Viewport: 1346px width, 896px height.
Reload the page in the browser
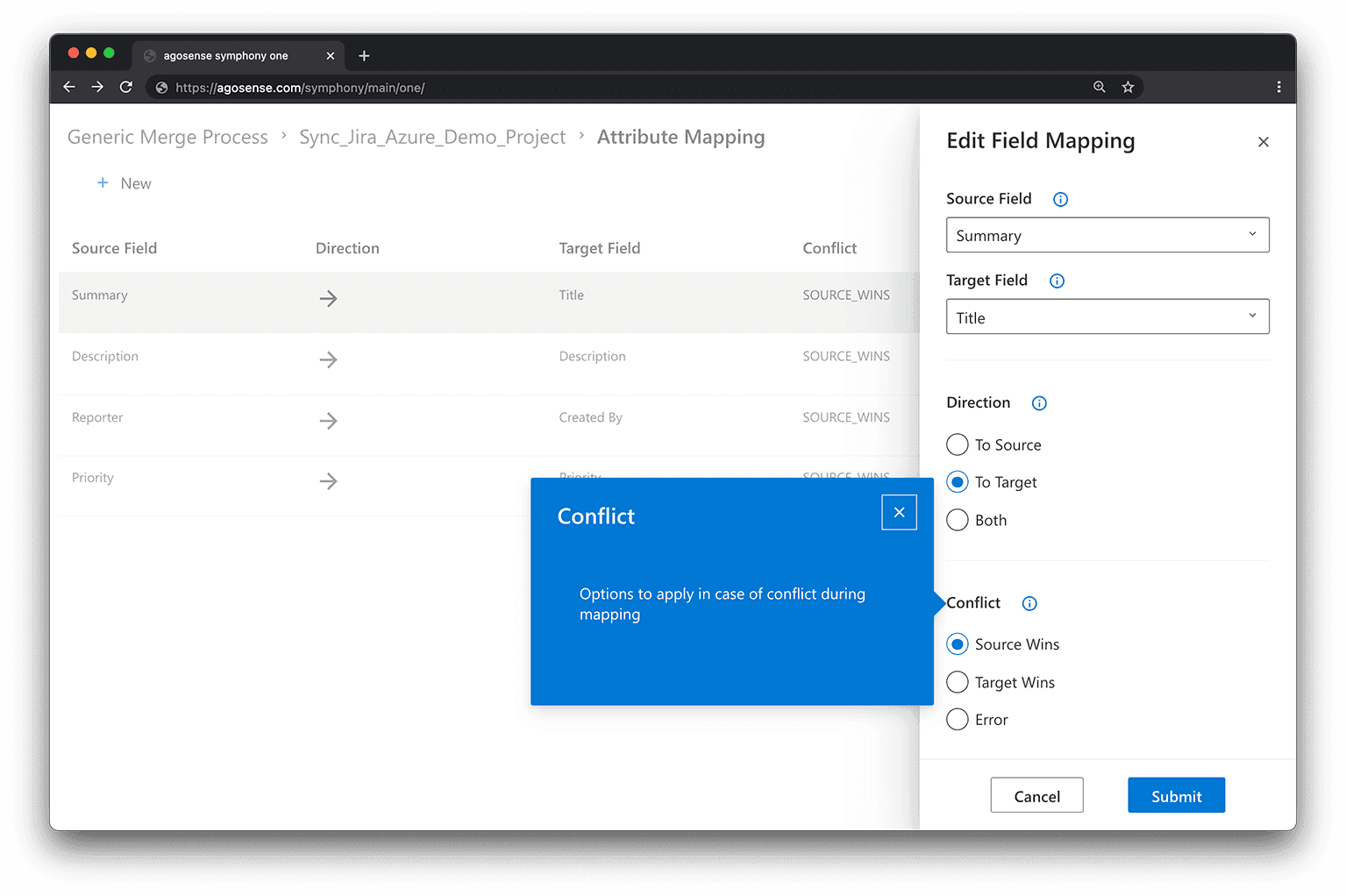[x=126, y=87]
